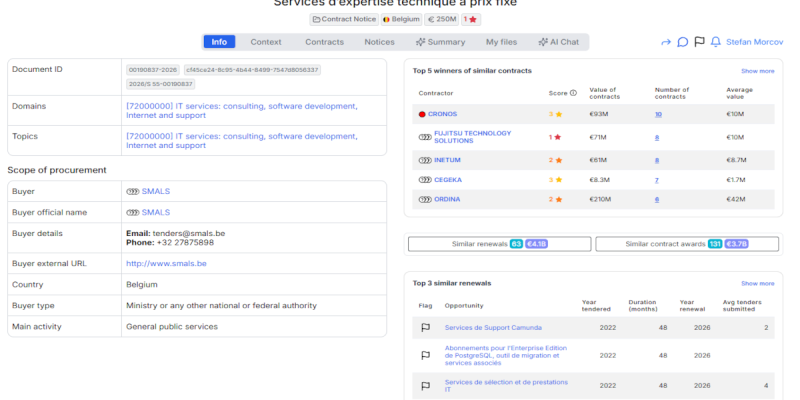Click the share arrow icon
800x400 pixels.
point(666,42)
